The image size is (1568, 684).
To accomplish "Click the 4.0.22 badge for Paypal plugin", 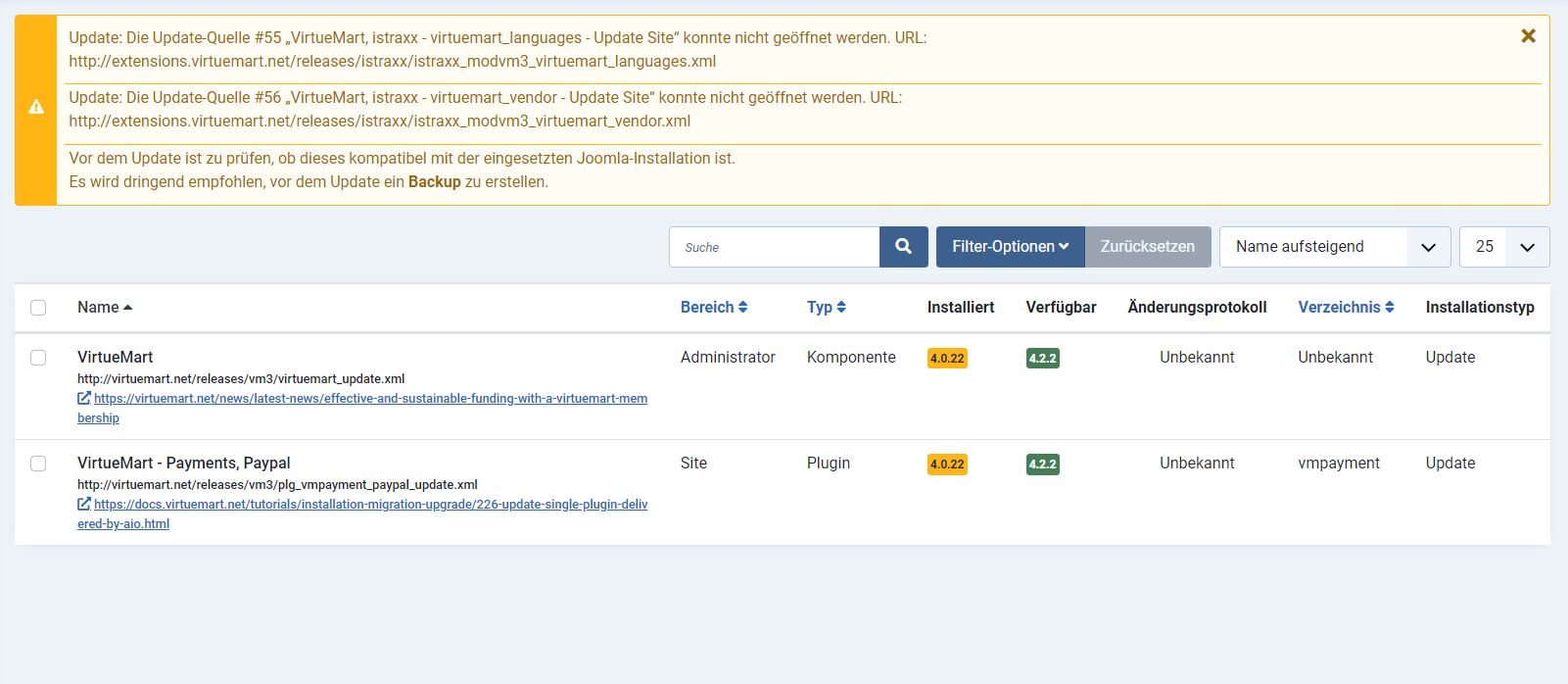I will [x=947, y=464].
